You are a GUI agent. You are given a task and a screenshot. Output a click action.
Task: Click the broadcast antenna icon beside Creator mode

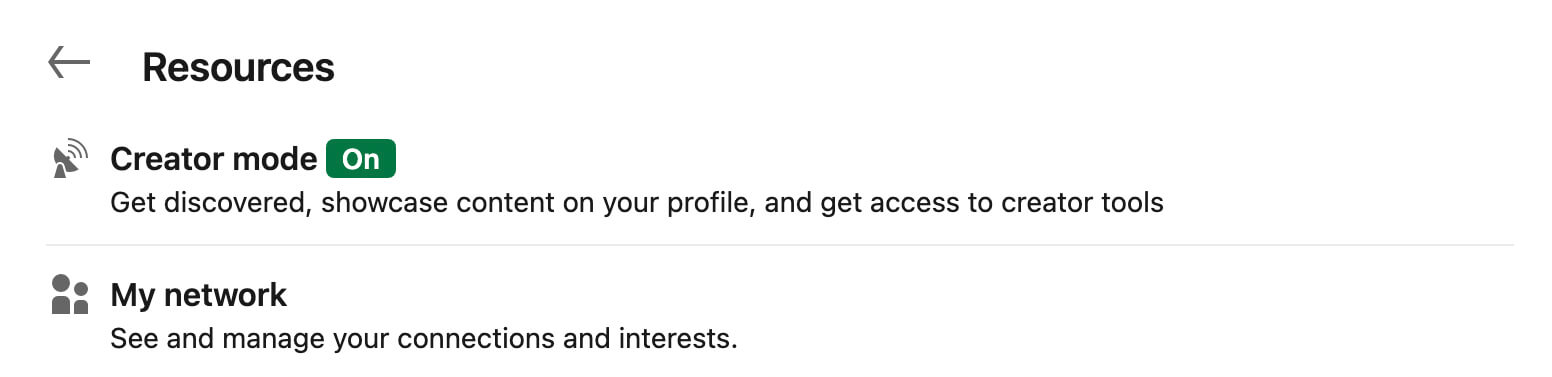pyautogui.click(x=70, y=160)
